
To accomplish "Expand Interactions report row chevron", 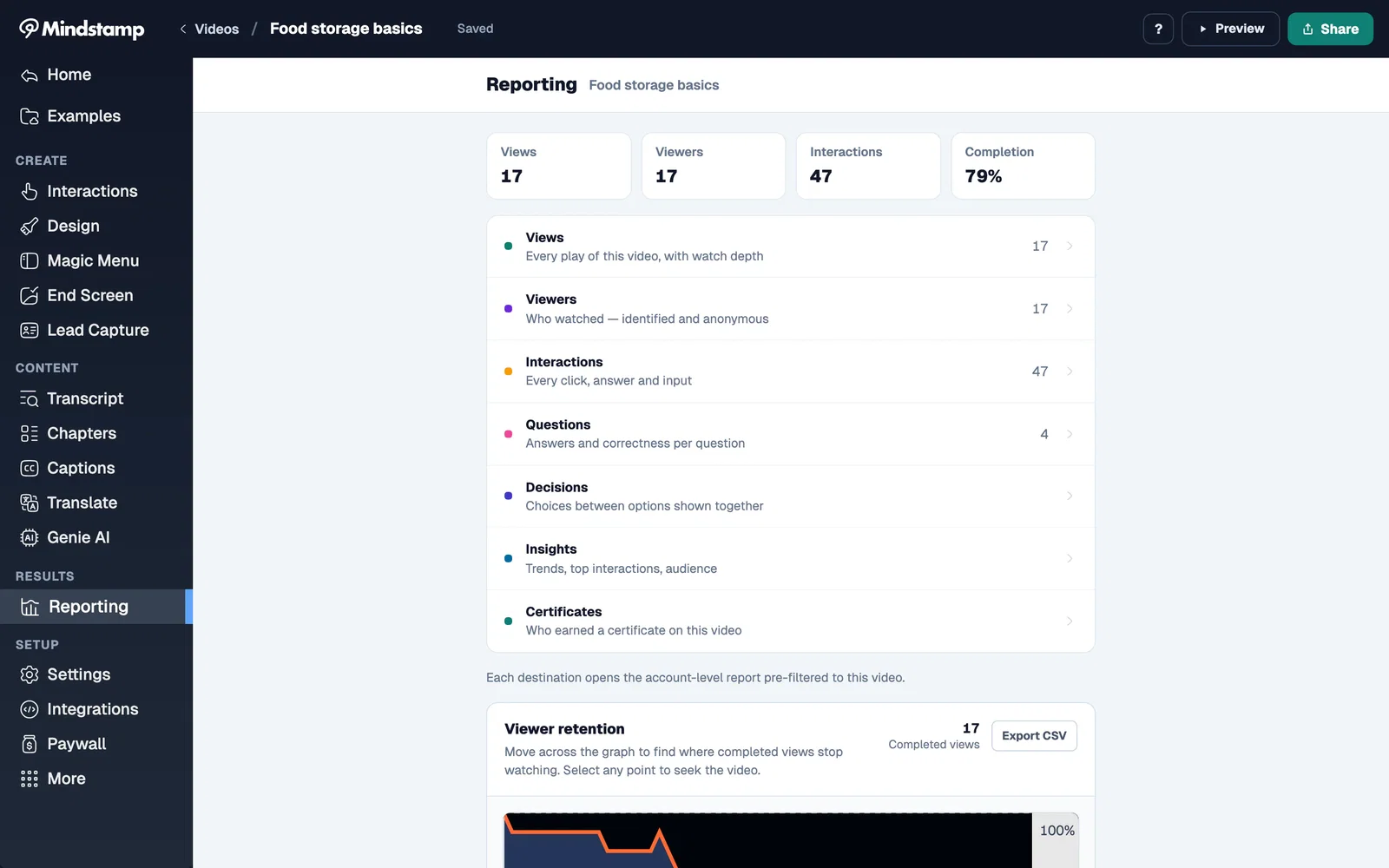I will coord(1070,372).
